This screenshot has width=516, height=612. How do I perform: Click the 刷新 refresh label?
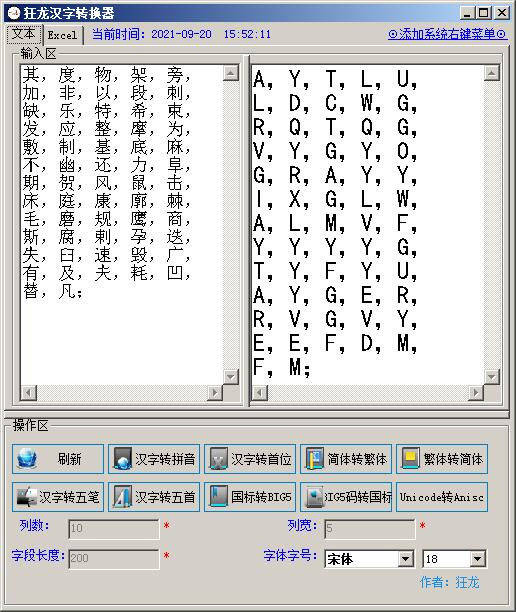tap(69, 459)
